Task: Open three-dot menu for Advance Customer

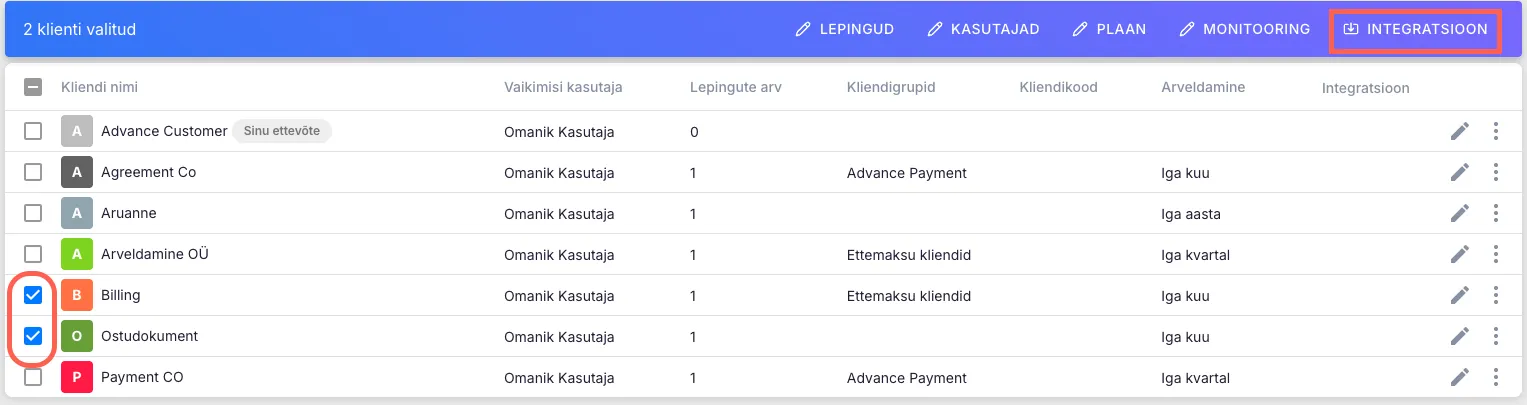Action: 1496,131
